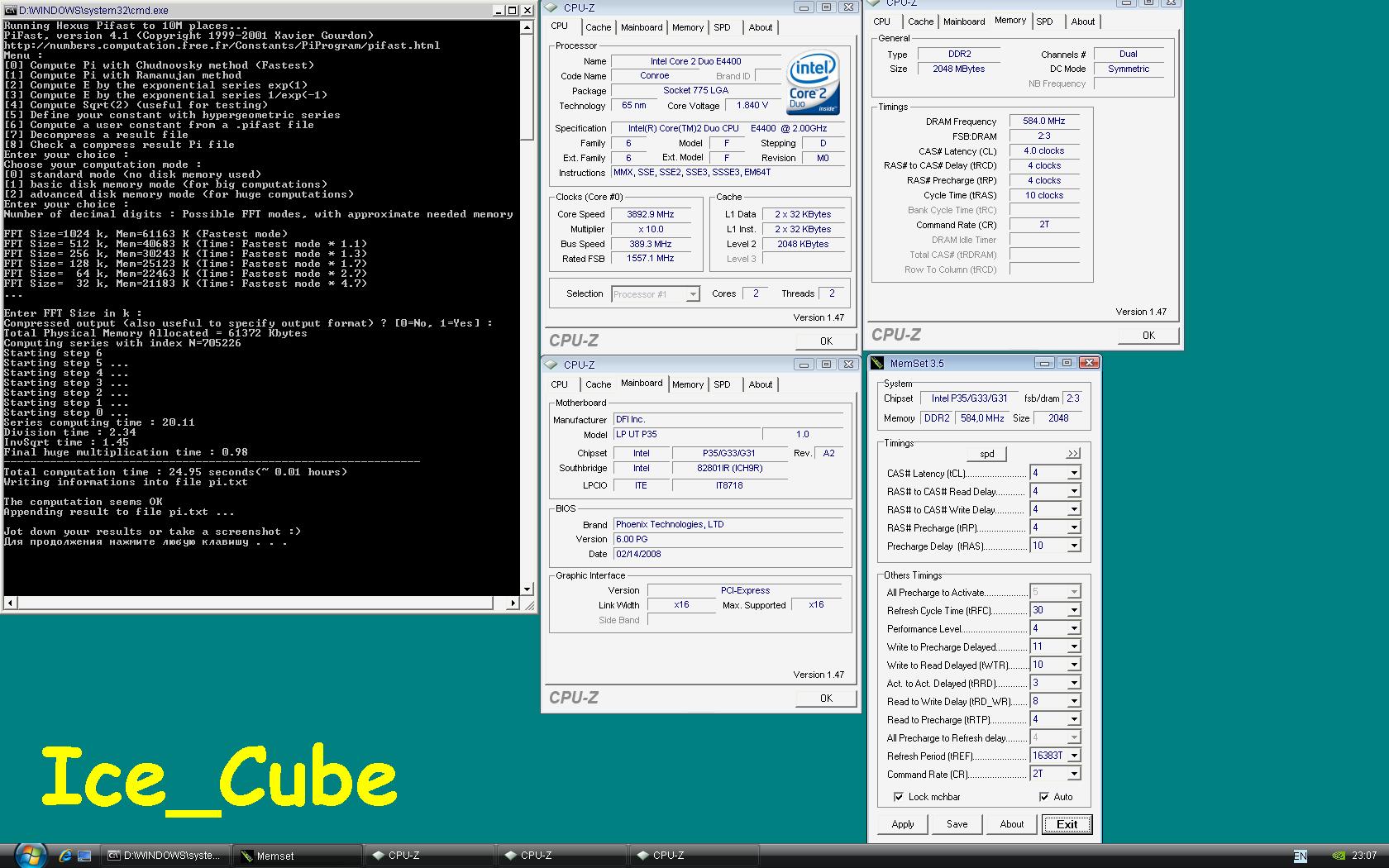Switch to SPD tab in CPU-Z memory timings window
Image resolution: width=1389 pixels, height=868 pixels.
pyautogui.click(x=1045, y=21)
